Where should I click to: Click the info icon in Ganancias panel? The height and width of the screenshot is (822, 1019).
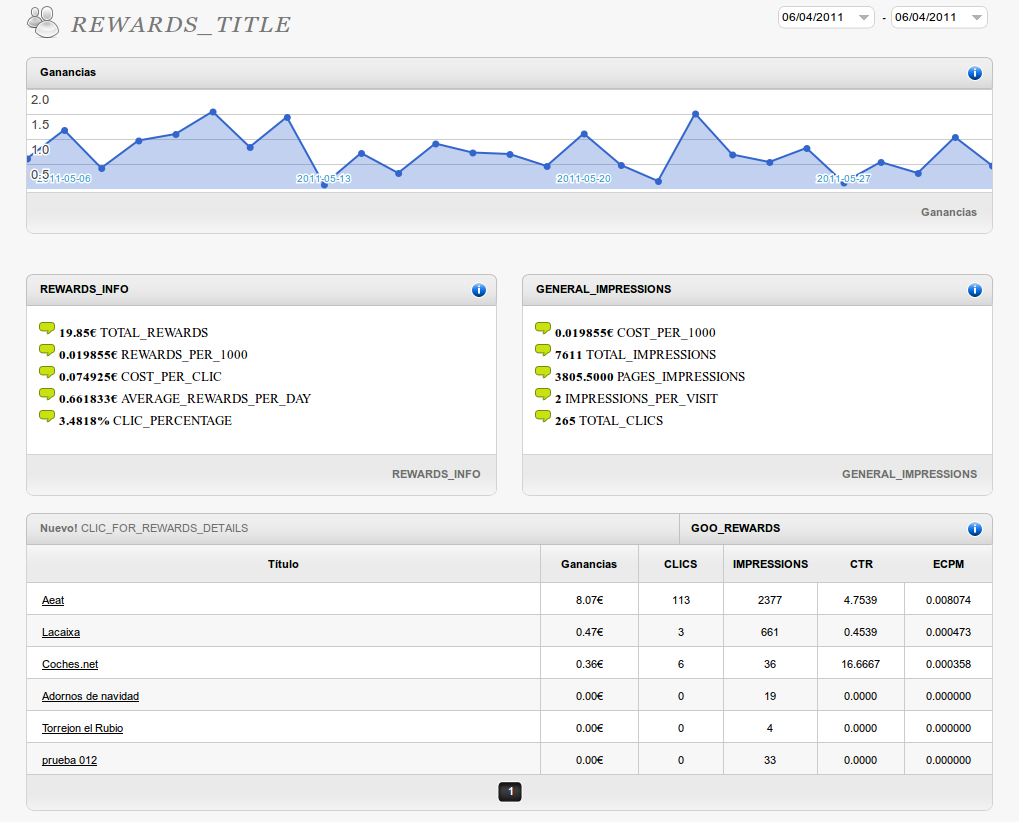pyautogui.click(x=974, y=73)
